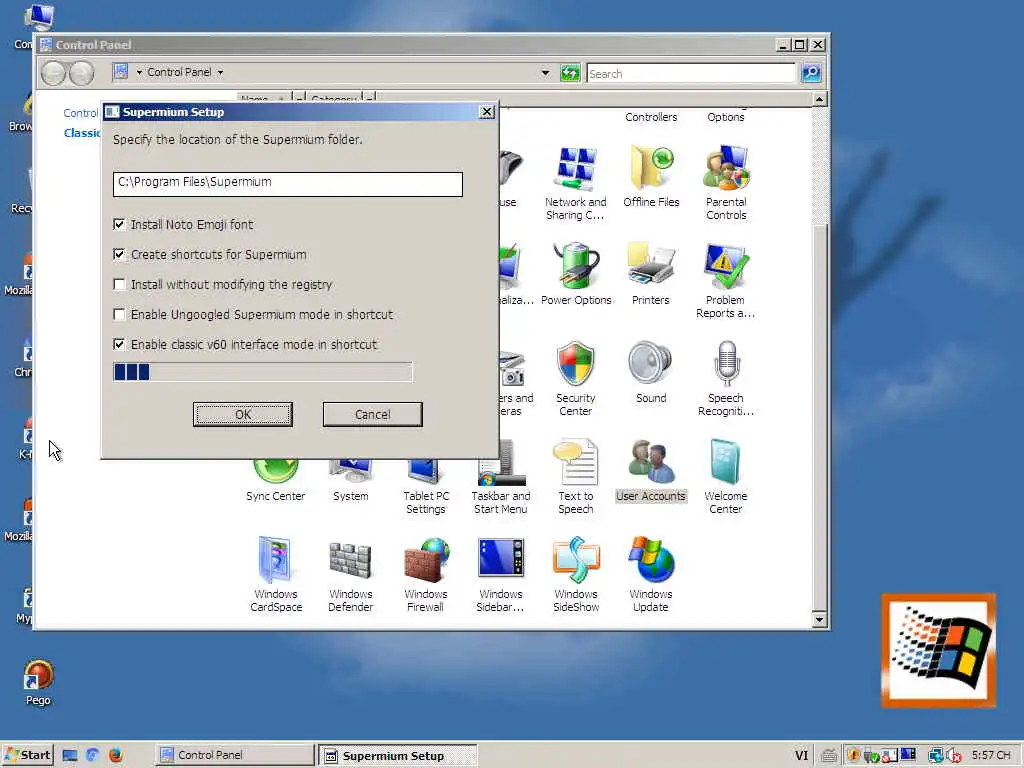Click scrollbar up arrow in Control Panel

click(x=820, y=99)
